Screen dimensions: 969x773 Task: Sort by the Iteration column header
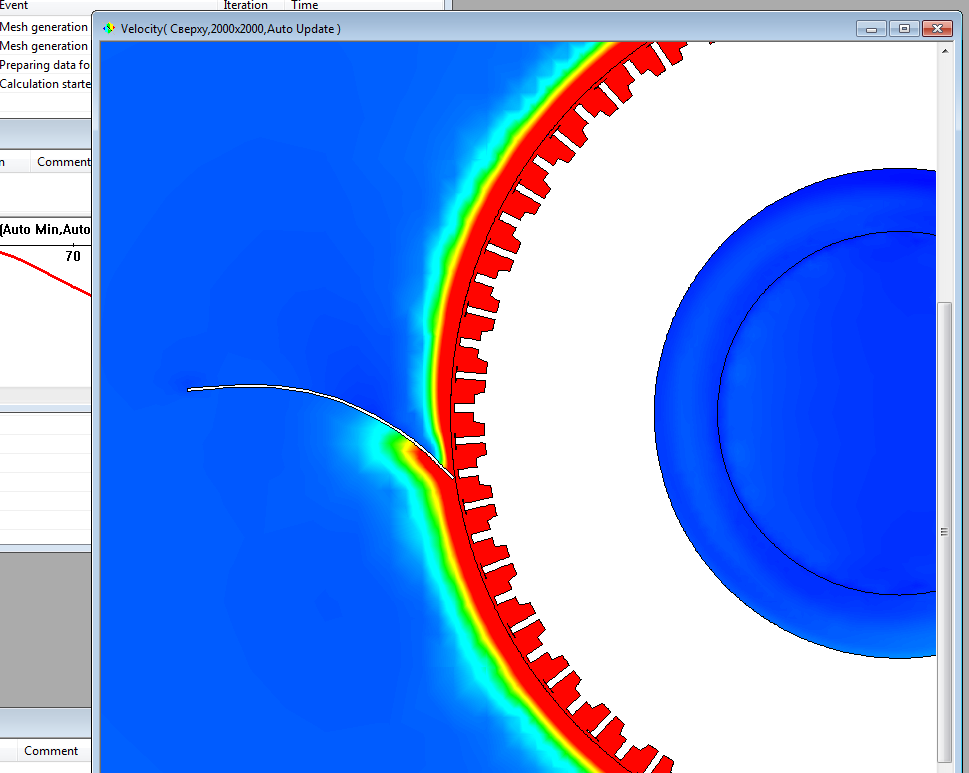(x=245, y=5)
